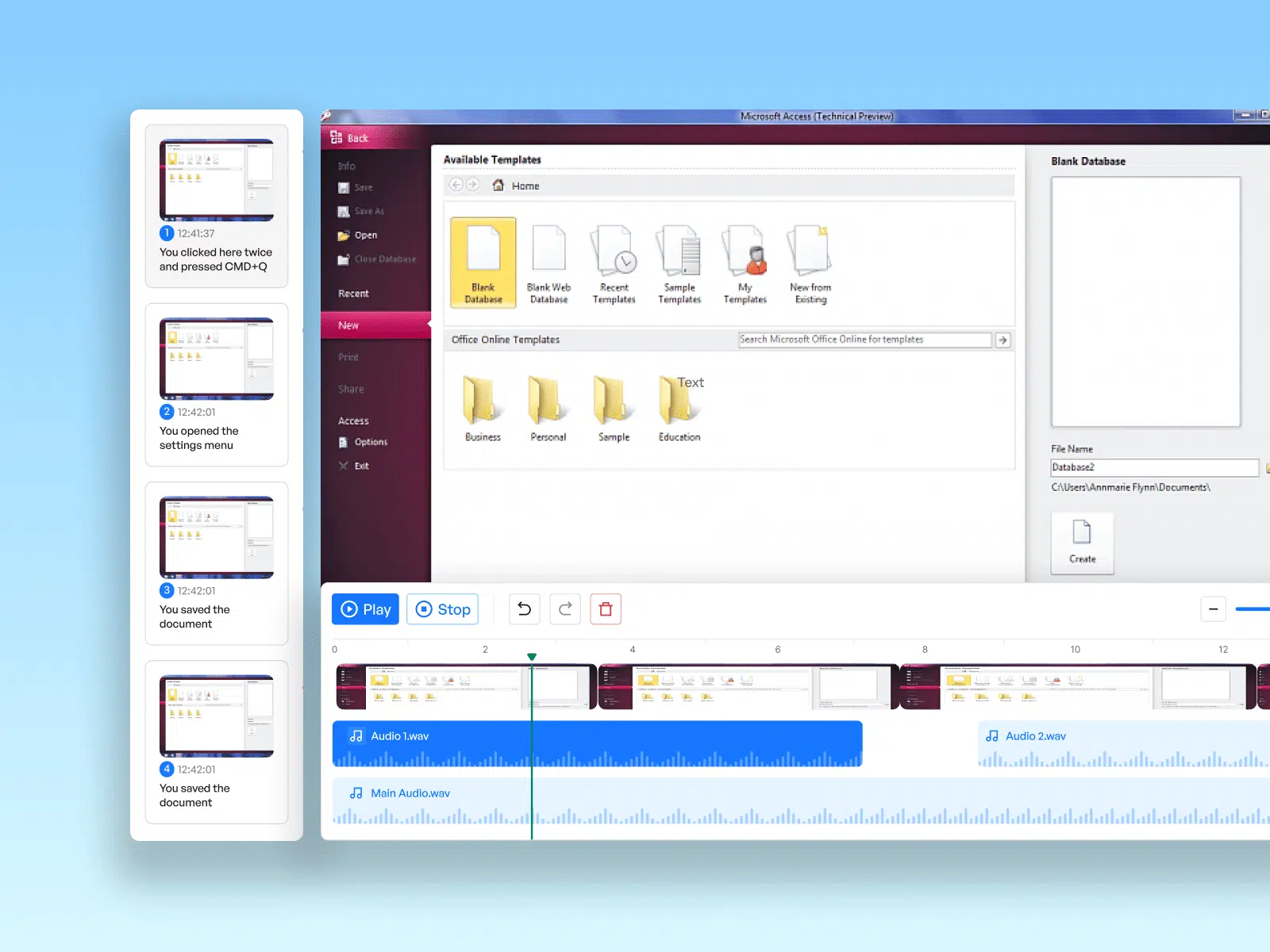Click the zoom out minus button
Image resolution: width=1270 pixels, height=952 pixels.
[x=1213, y=609]
